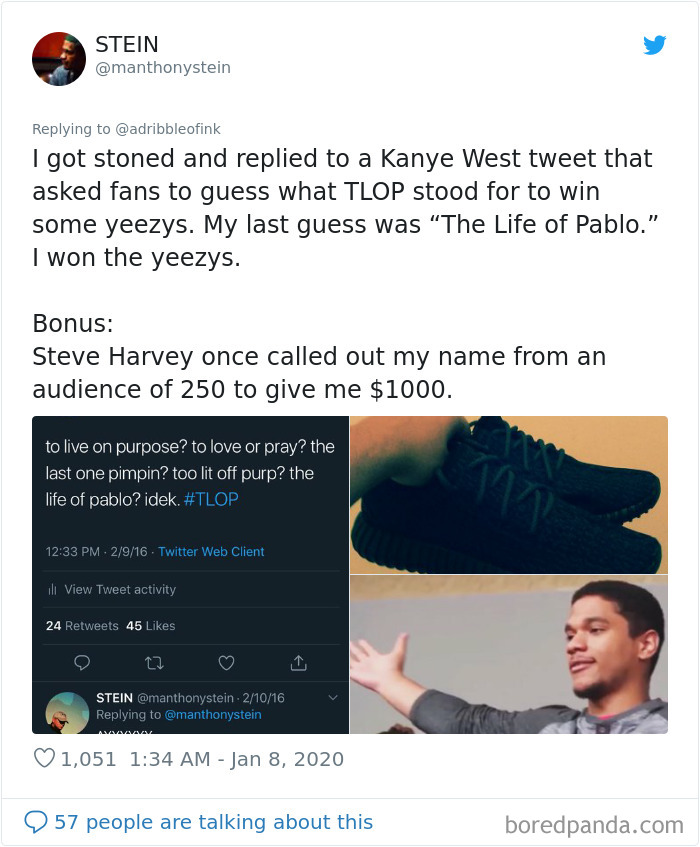This screenshot has width=700, height=847.
Task: Click the share icon in embedded tweet
Action: click(298, 662)
